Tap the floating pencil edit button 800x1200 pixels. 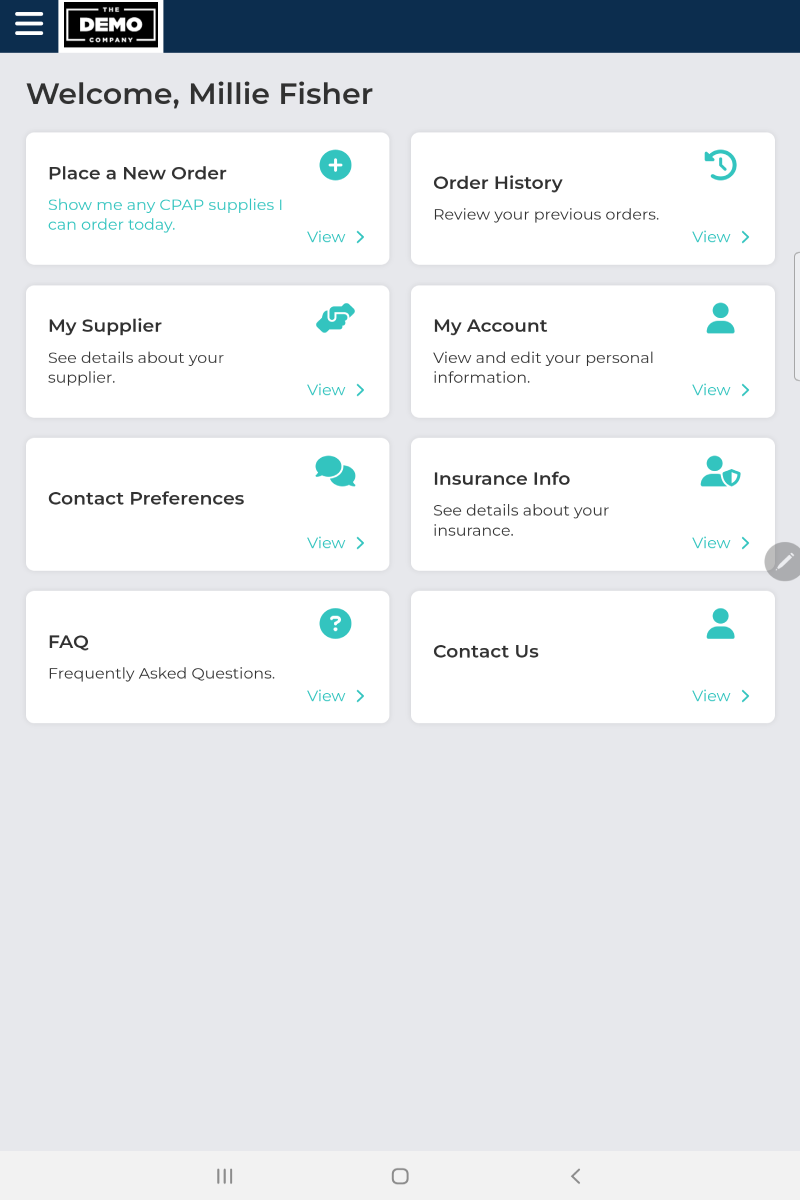pyautogui.click(x=785, y=562)
